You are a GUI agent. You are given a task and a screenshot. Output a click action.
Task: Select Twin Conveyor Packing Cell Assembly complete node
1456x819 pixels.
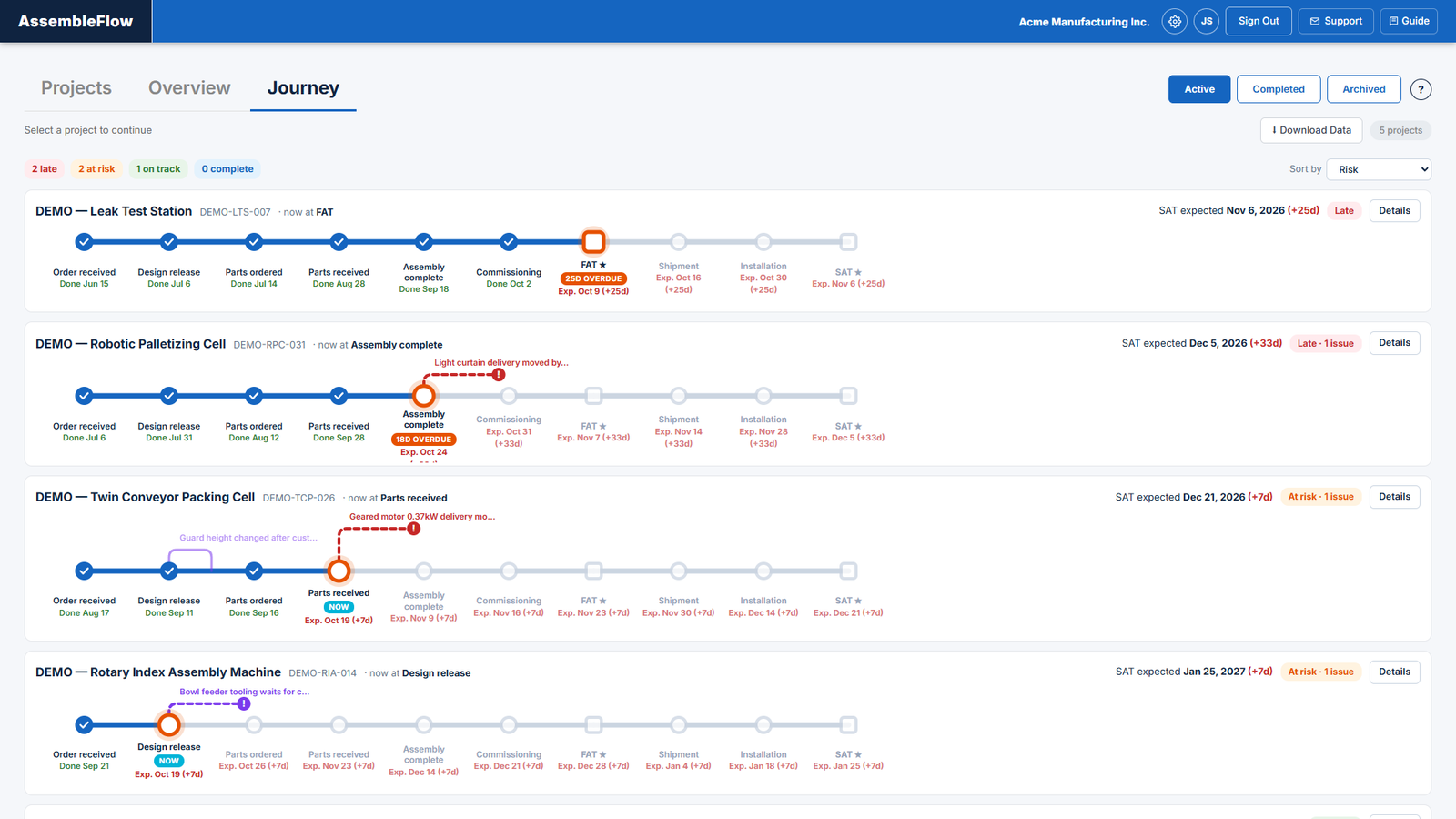point(424,571)
